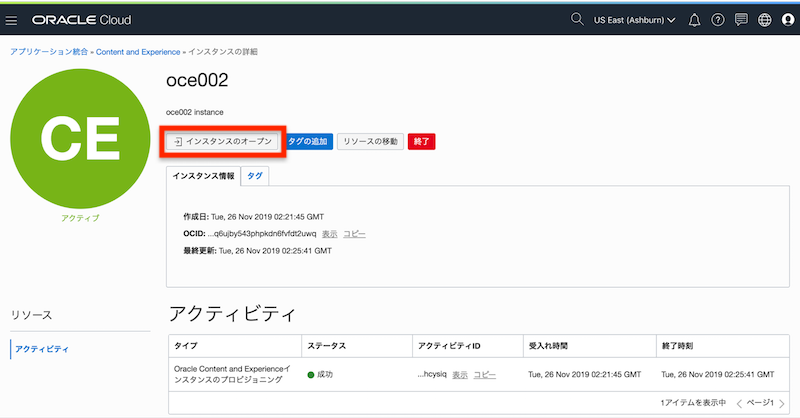Copy the OCID using コピー link
Image resolution: width=800 pixels, height=418 pixels.
tap(354, 234)
